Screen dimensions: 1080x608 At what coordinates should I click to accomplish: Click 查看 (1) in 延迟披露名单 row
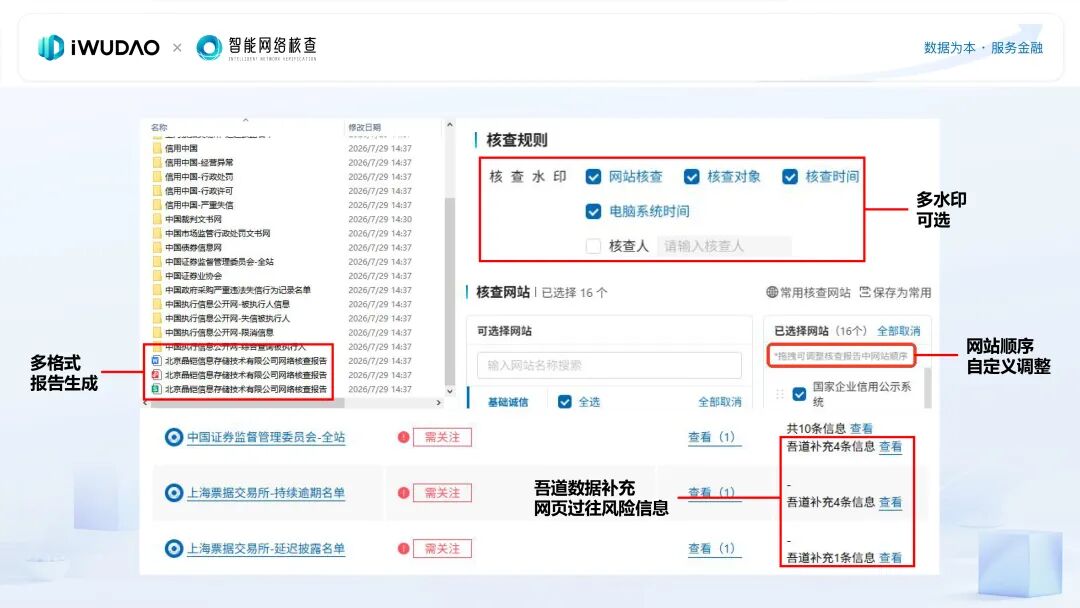pos(712,548)
